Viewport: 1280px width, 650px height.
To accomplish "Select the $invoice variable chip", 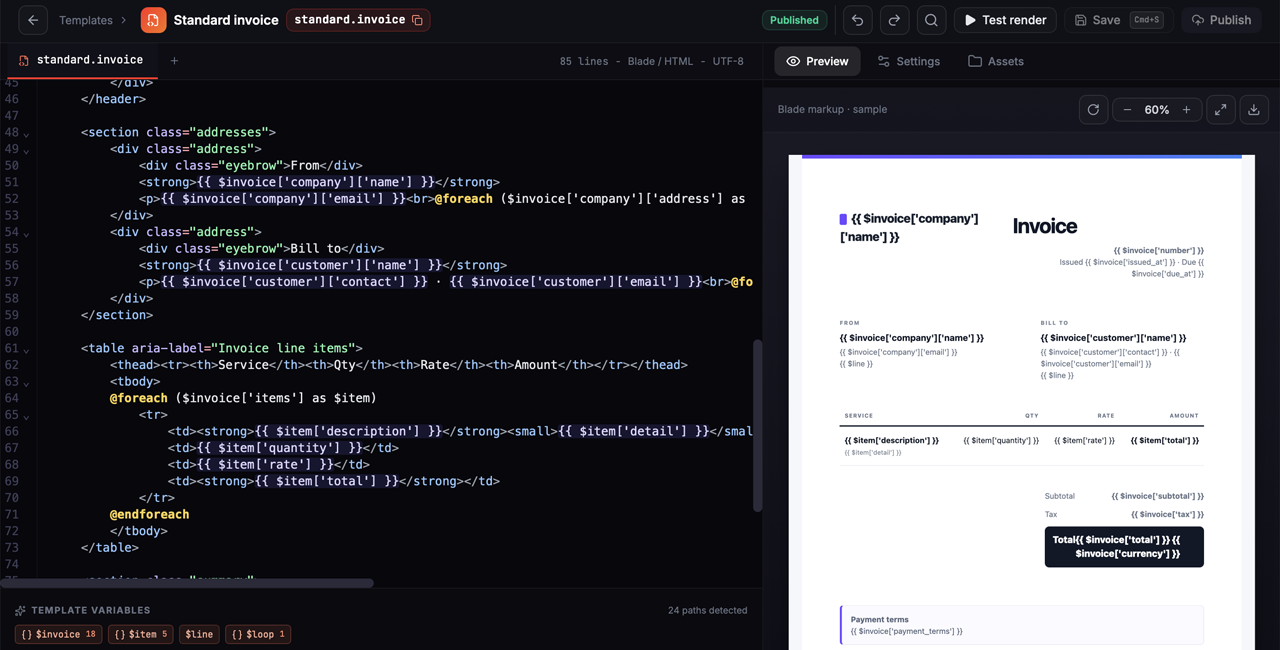I will 58,634.
